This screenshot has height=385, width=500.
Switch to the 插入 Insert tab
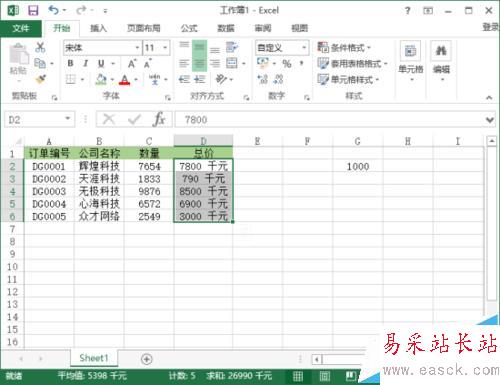click(x=98, y=28)
